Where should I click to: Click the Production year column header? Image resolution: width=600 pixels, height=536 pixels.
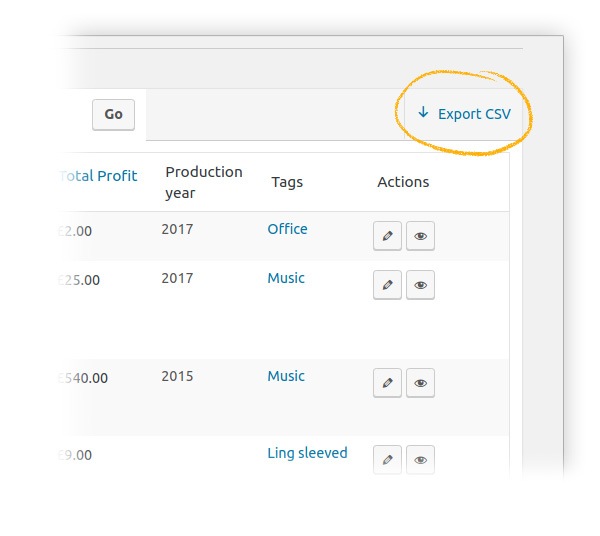click(x=204, y=182)
